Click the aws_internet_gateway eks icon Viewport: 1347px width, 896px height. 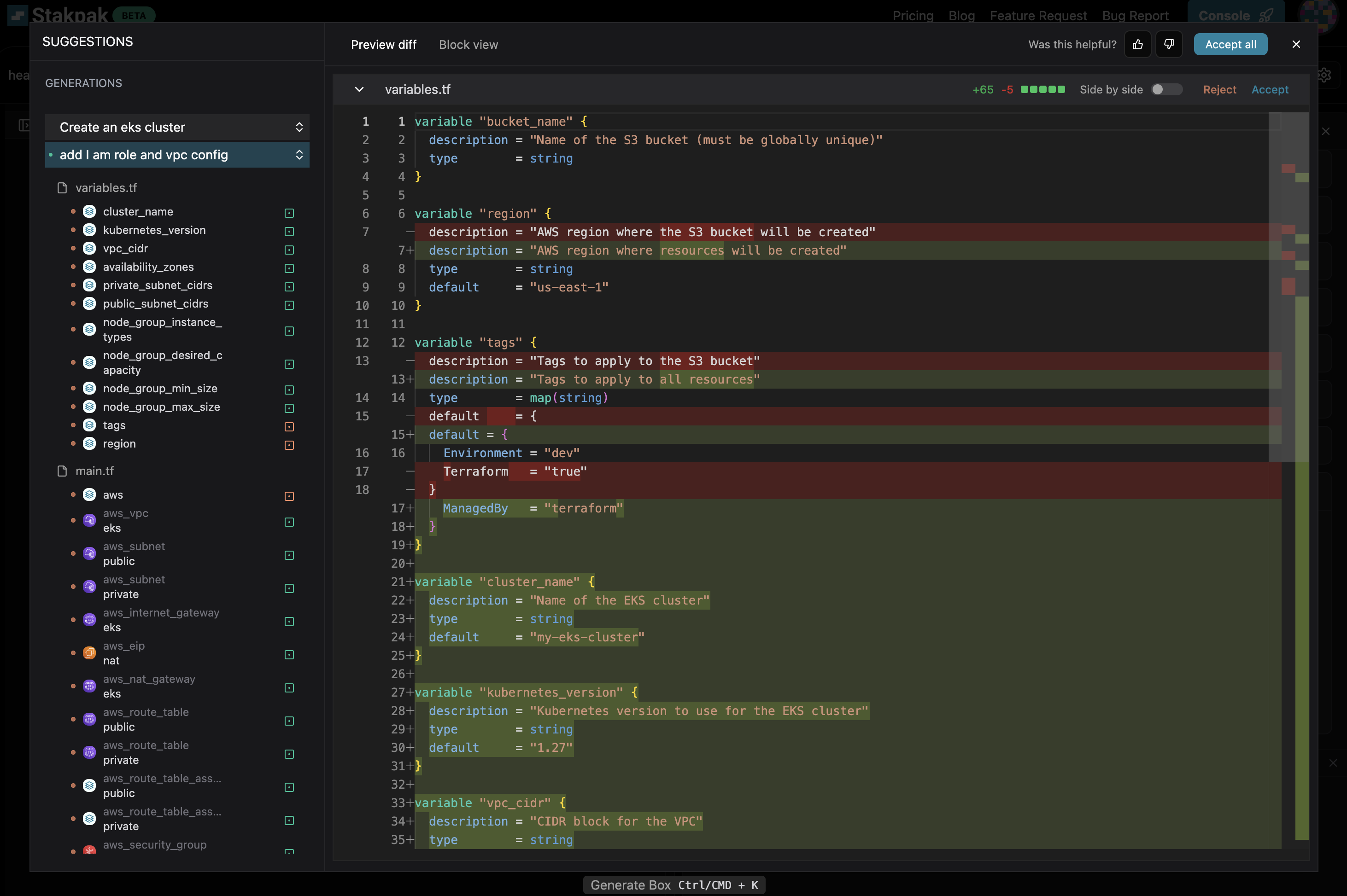[x=89, y=620]
